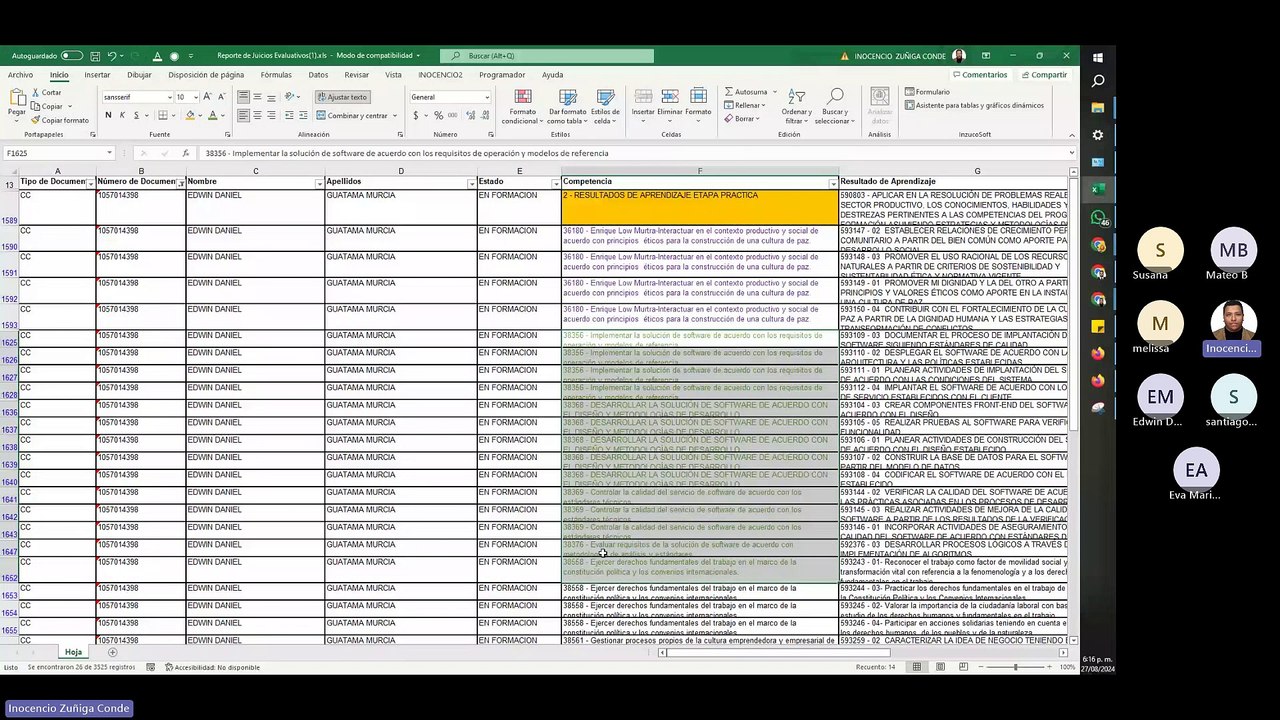This screenshot has width=1280, height=720.
Task: Open Estilos de celda gallery
Action: pos(605,106)
